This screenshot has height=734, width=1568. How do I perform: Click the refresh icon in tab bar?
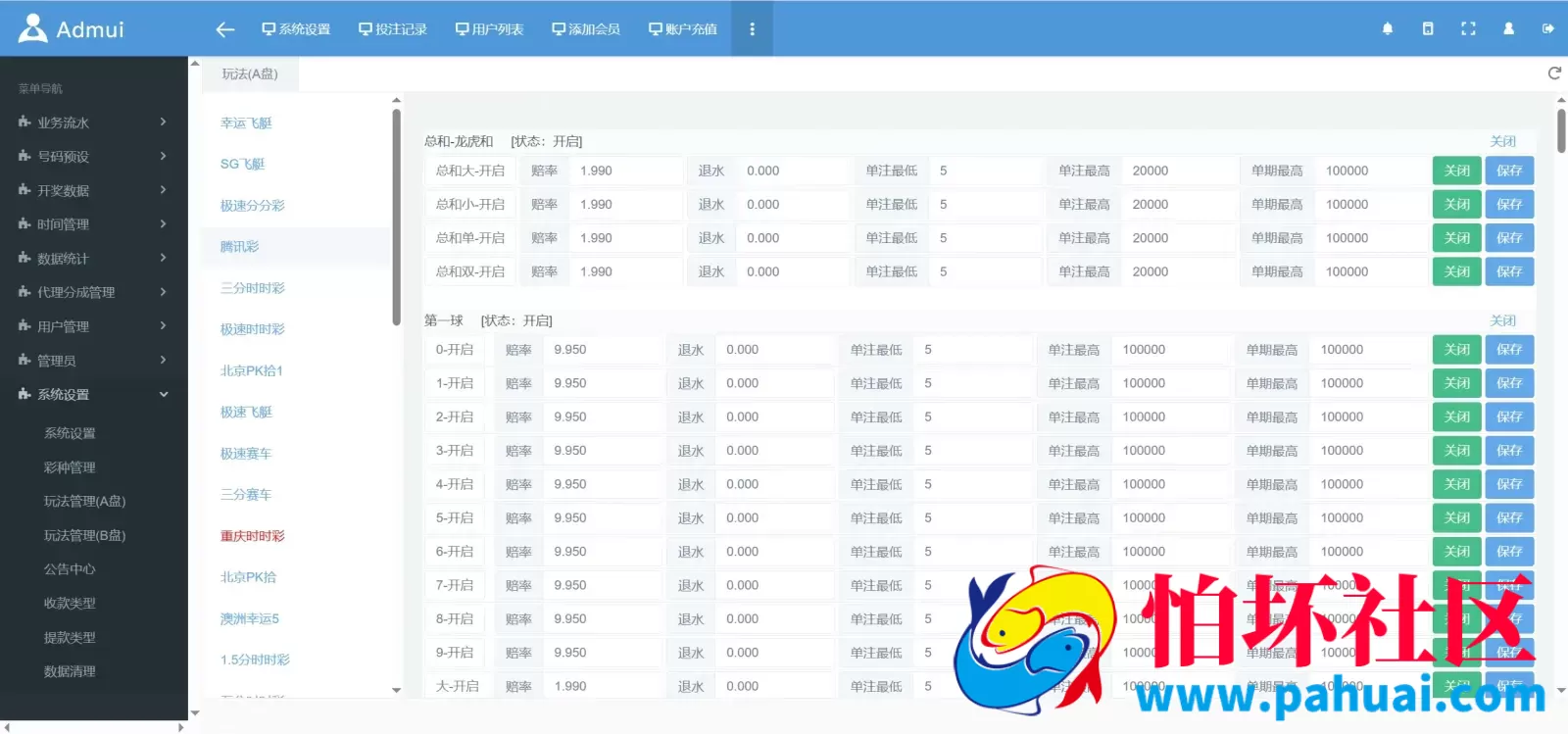click(x=1554, y=73)
